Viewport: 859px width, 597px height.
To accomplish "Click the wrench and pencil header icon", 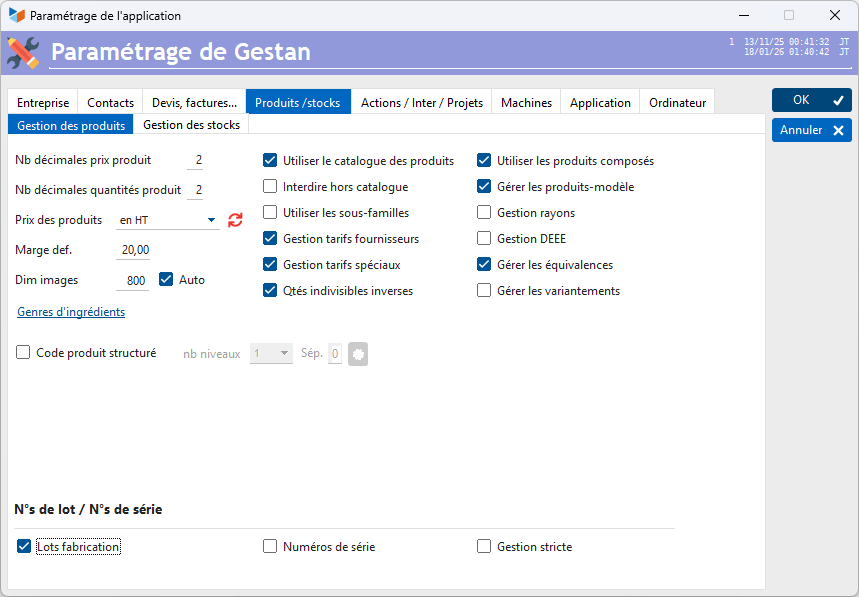I will click(23, 52).
